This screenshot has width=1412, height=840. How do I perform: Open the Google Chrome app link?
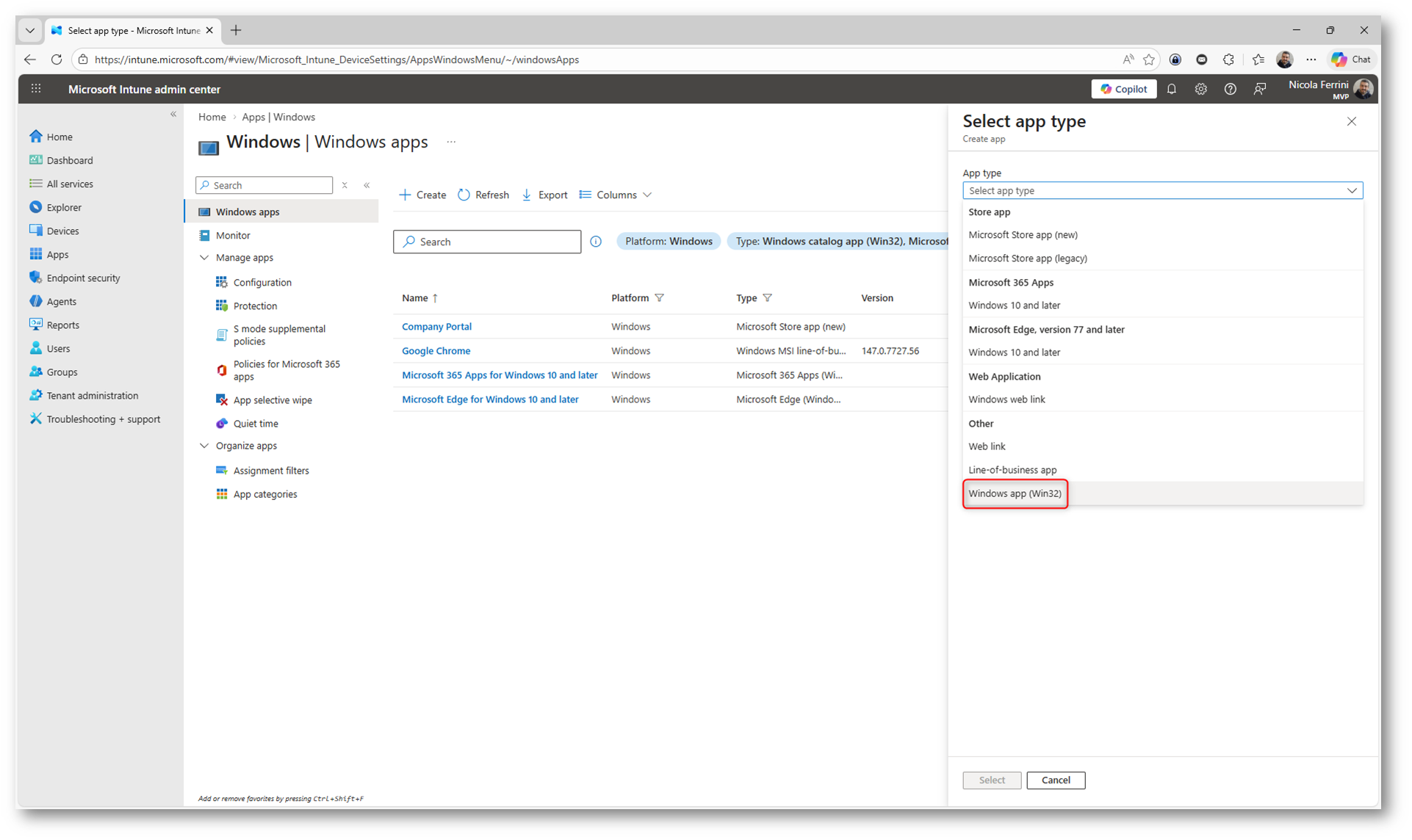point(436,351)
